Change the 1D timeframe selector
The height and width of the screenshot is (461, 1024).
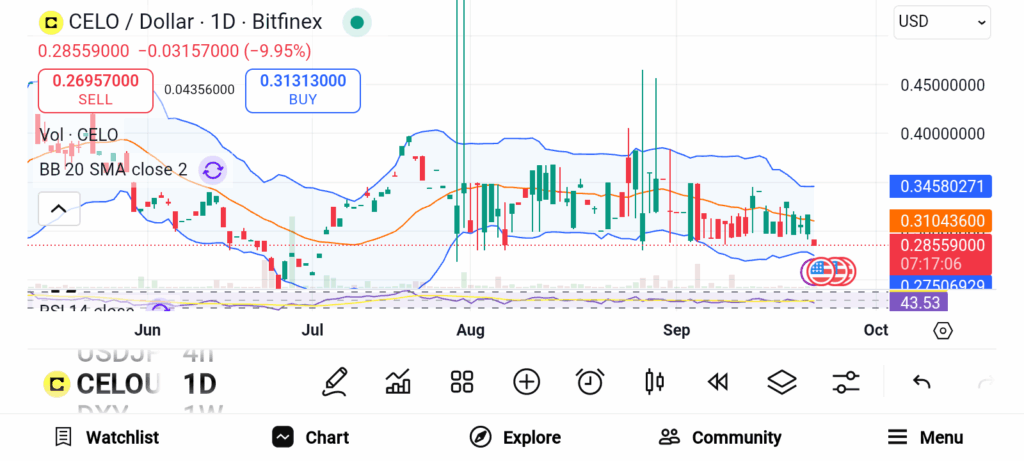point(199,383)
